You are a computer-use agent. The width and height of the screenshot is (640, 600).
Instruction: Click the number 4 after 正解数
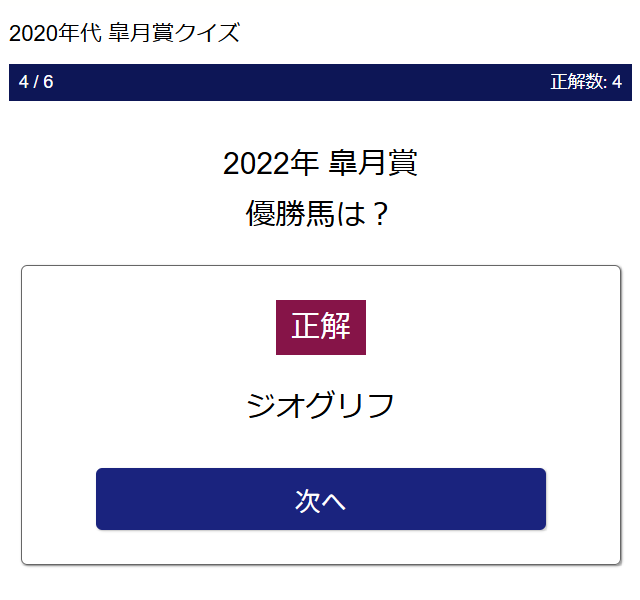(617, 82)
